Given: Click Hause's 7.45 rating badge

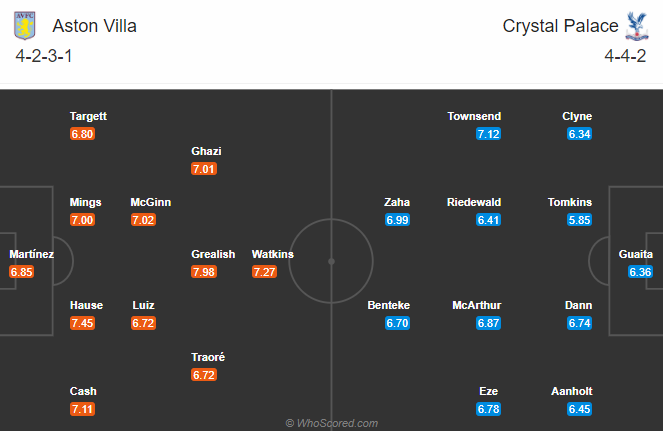Looking at the screenshot, I should click(x=82, y=323).
